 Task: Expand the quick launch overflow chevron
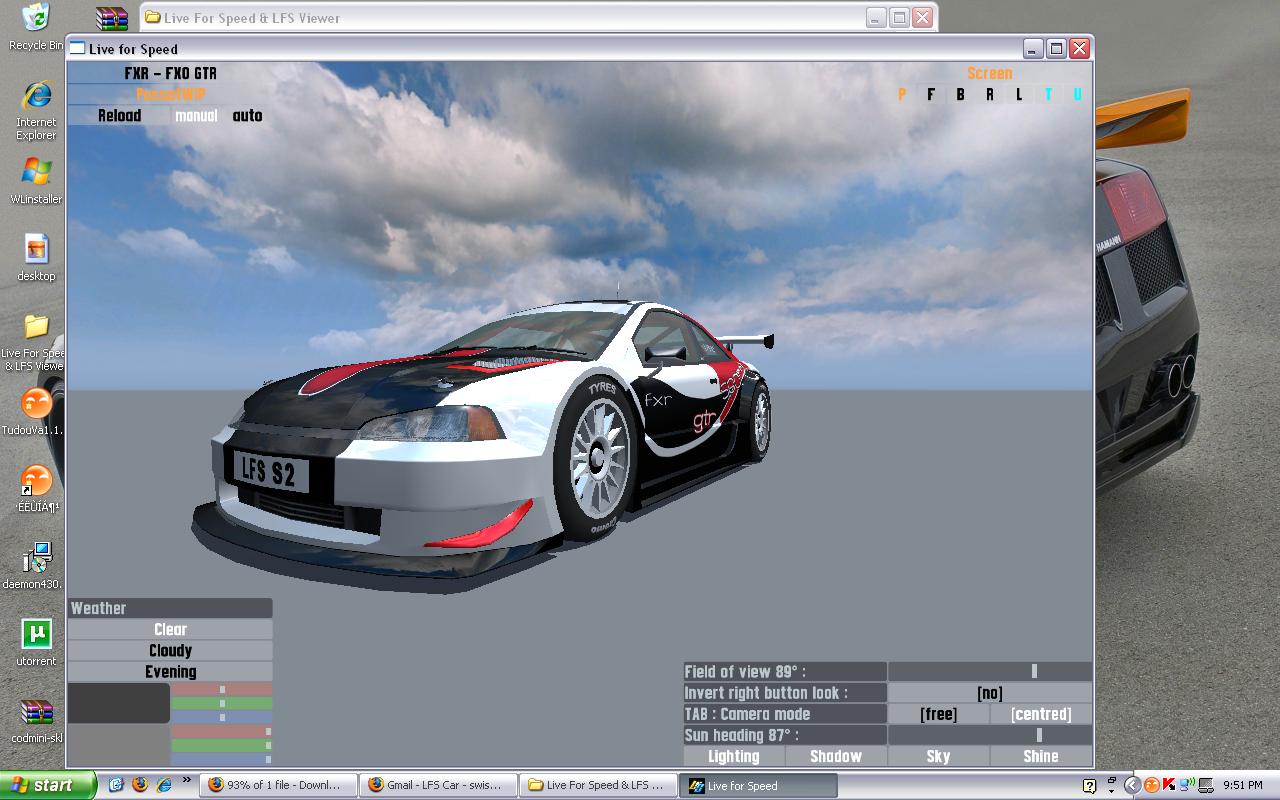186,781
